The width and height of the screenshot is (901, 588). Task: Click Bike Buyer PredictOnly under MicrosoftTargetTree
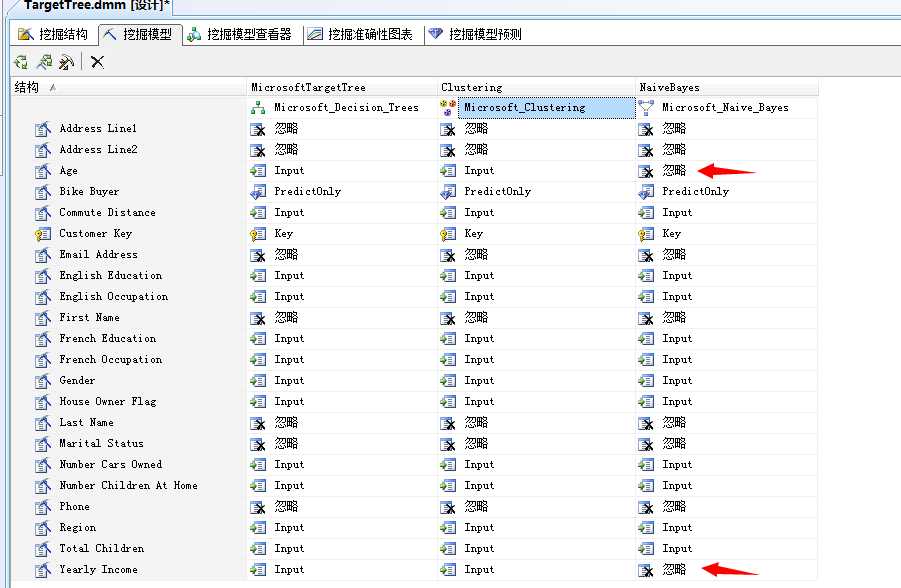(x=342, y=192)
